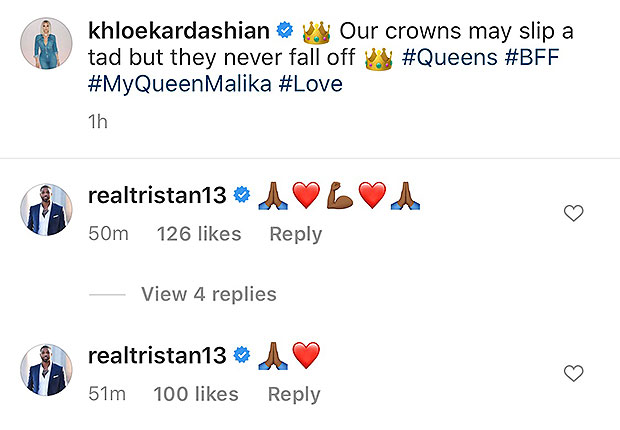Like the realtristan13 comment posted 51m ago
The image size is (620, 430).
[574, 373]
